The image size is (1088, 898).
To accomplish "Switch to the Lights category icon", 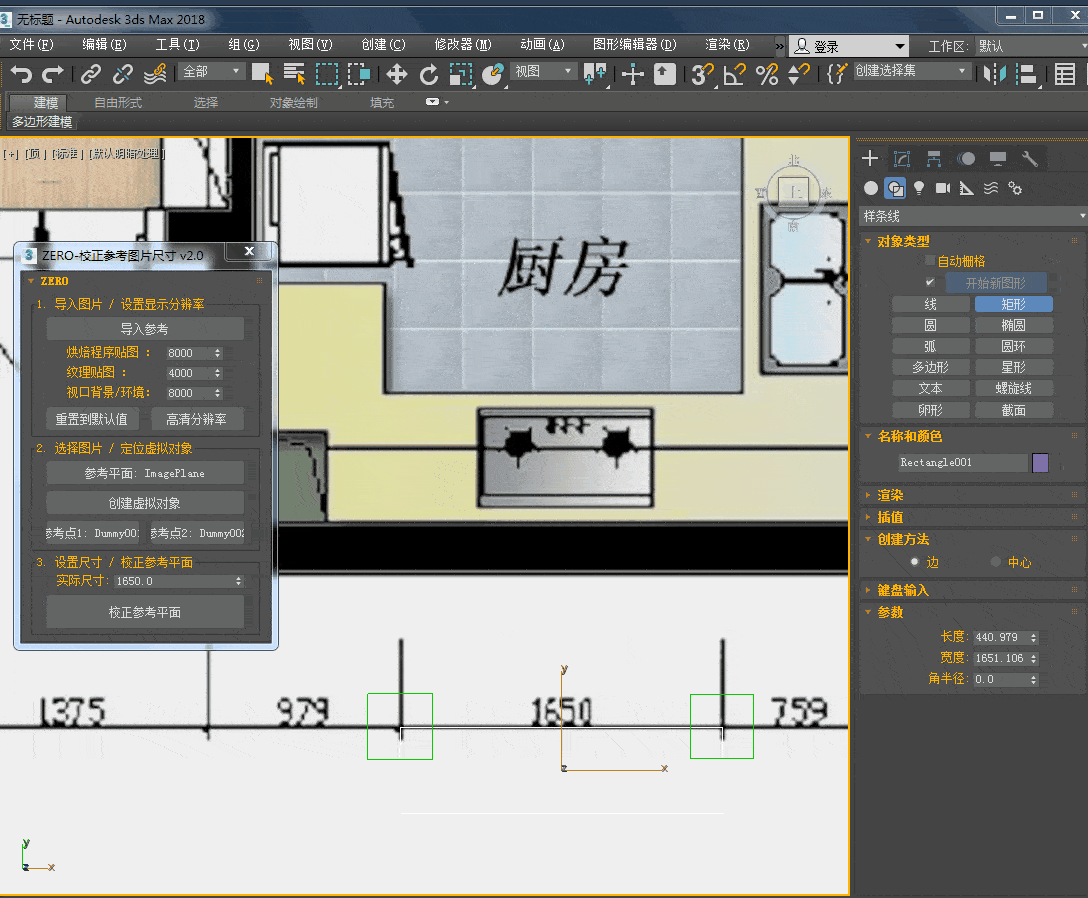I will coord(919,188).
